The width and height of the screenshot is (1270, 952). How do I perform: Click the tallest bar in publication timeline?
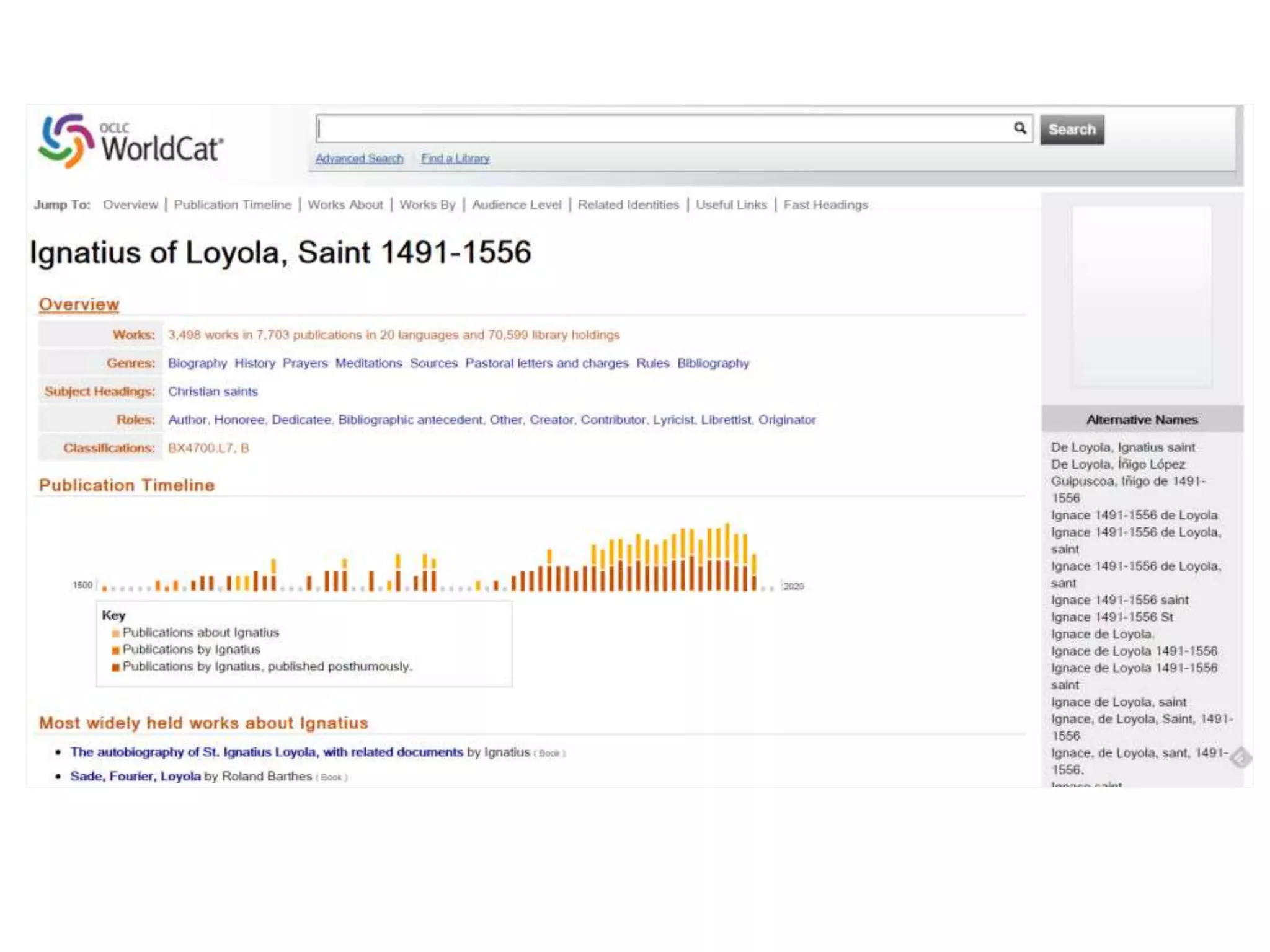point(727,558)
